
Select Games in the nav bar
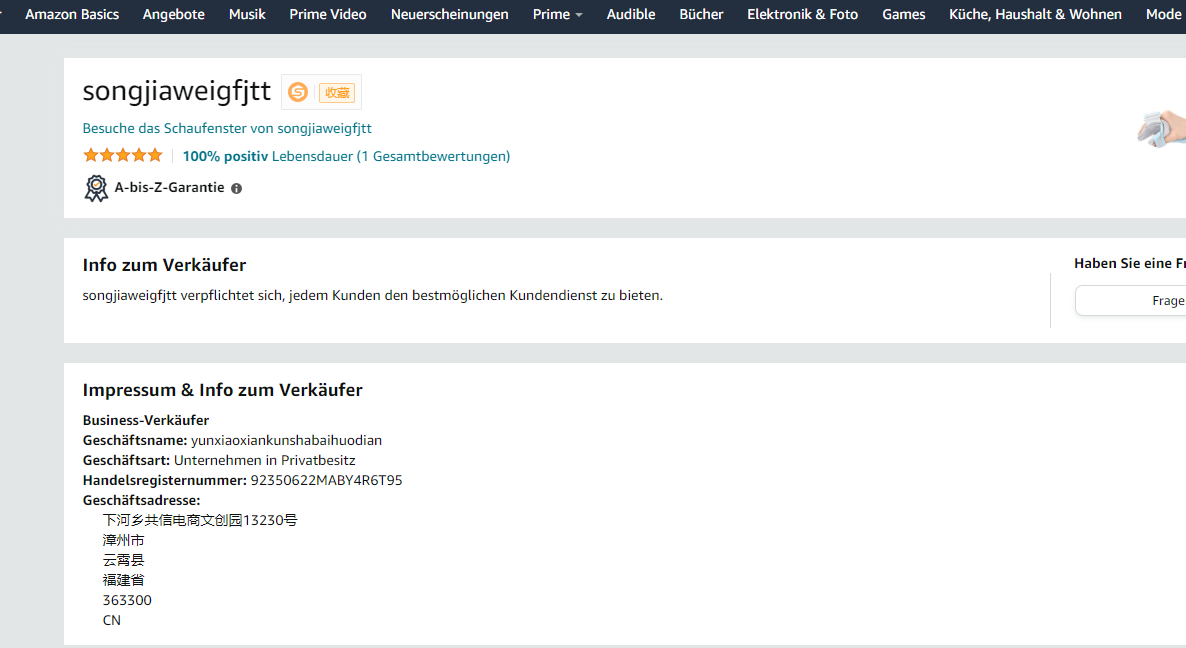point(904,14)
